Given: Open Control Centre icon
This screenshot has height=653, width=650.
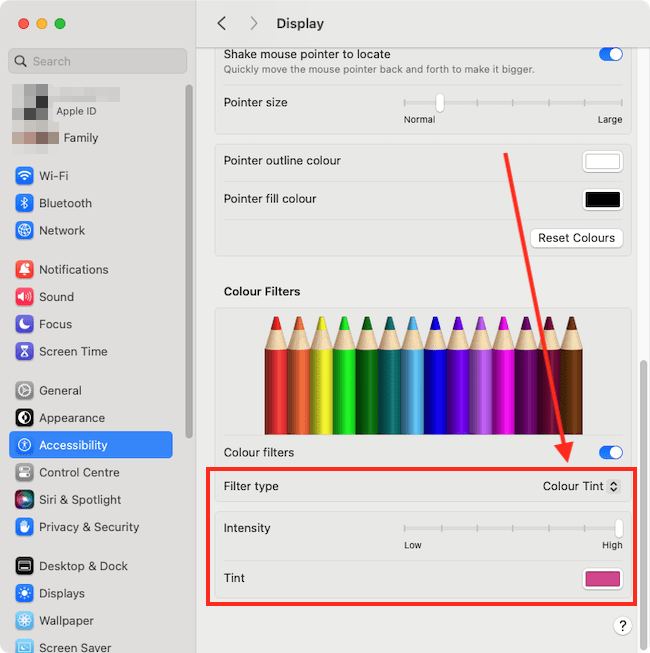Looking at the screenshot, I should point(25,473).
